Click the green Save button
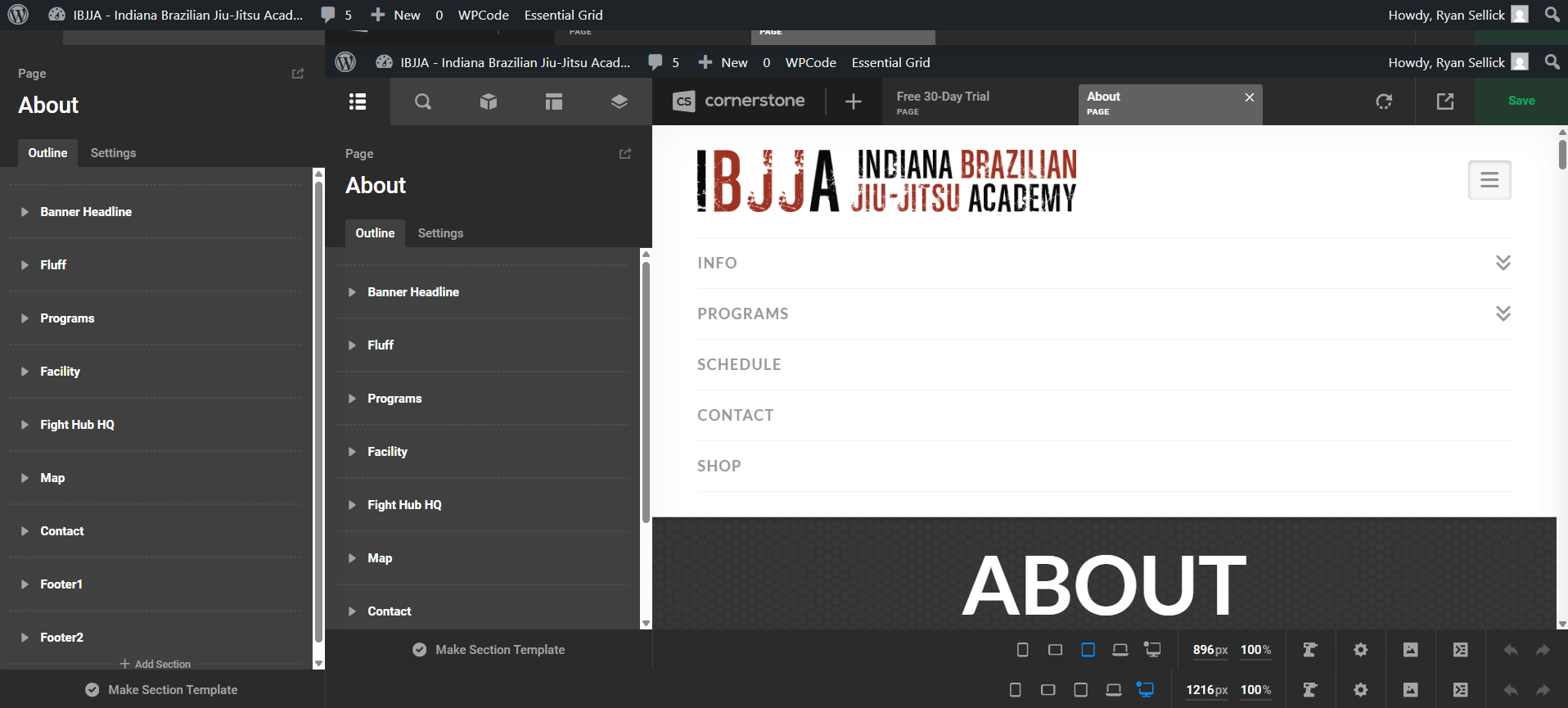The image size is (1568, 708). coord(1521,101)
